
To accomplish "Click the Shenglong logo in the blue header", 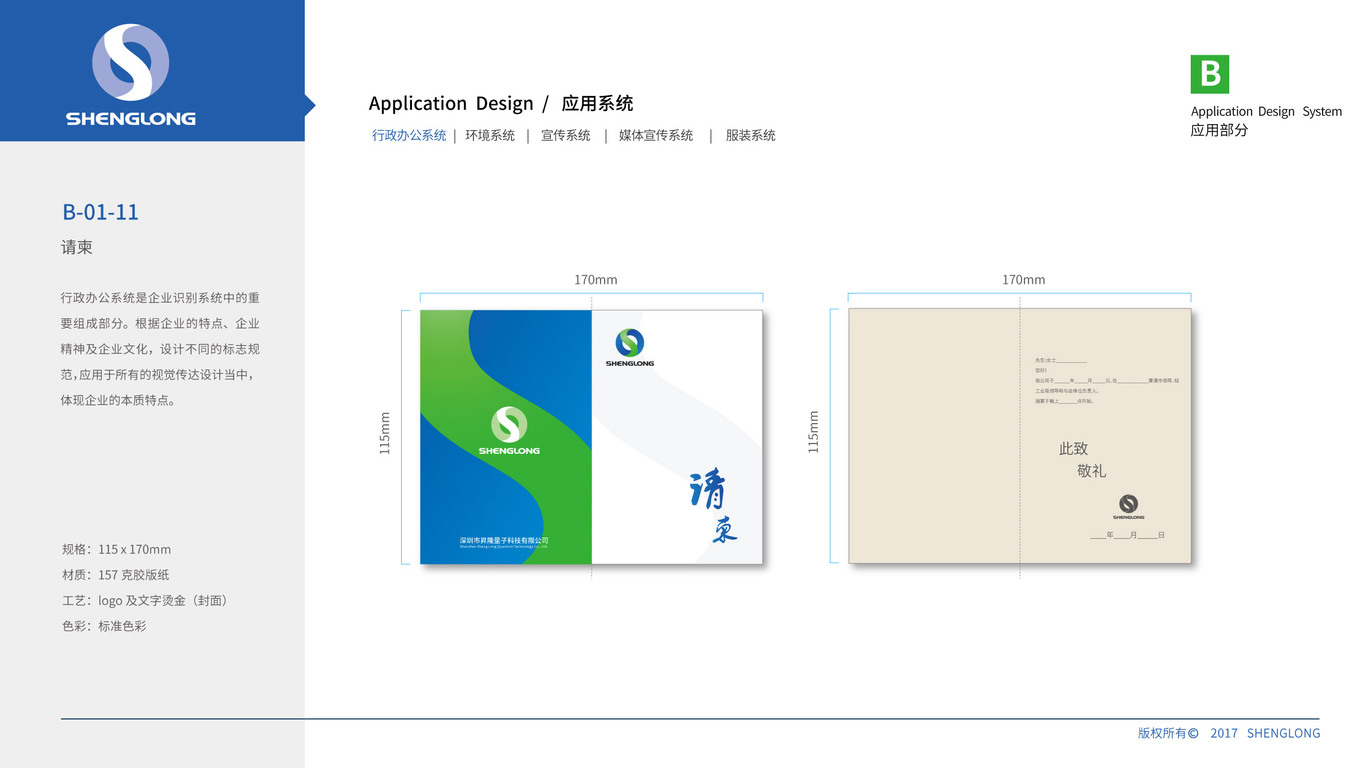I will coord(131,75).
